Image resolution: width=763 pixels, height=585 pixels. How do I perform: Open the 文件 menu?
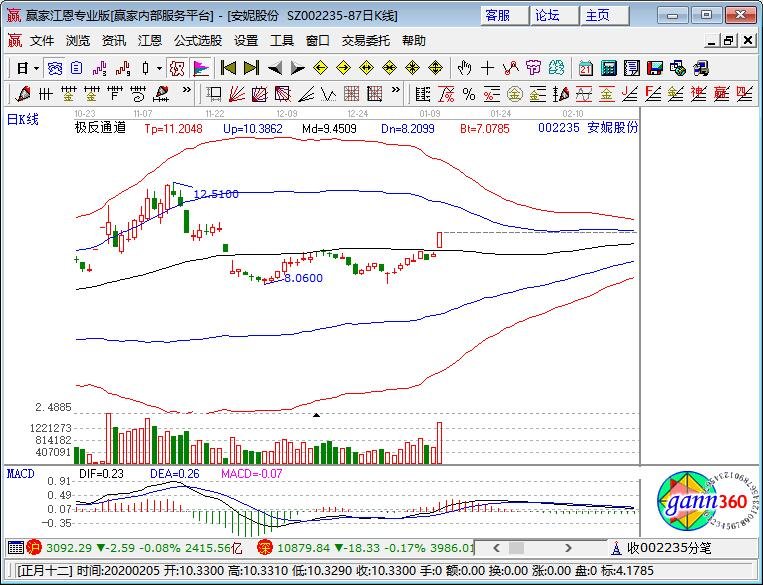coord(42,41)
